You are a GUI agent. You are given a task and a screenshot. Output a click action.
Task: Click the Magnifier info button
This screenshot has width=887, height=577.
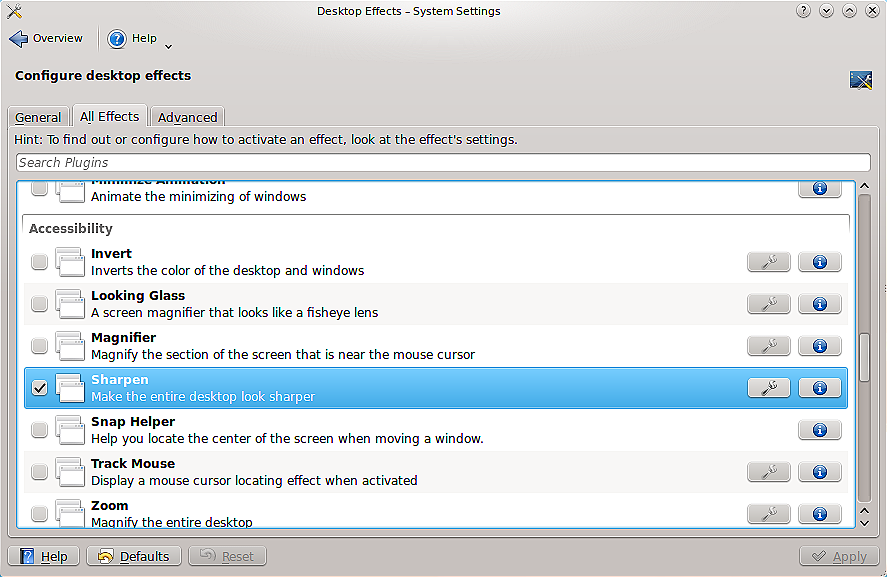click(819, 346)
